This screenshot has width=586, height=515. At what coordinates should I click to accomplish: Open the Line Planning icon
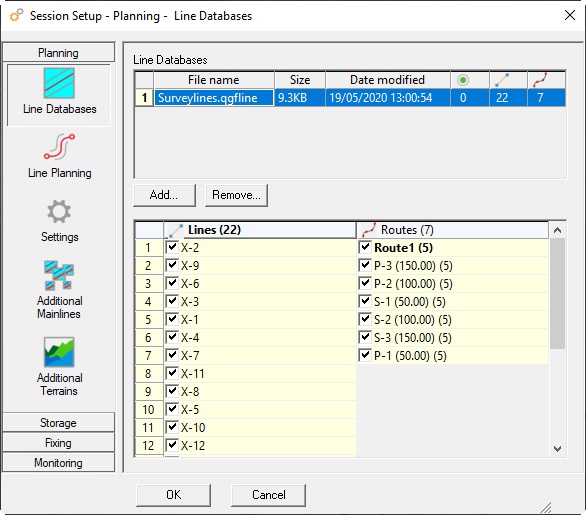[59, 147]
